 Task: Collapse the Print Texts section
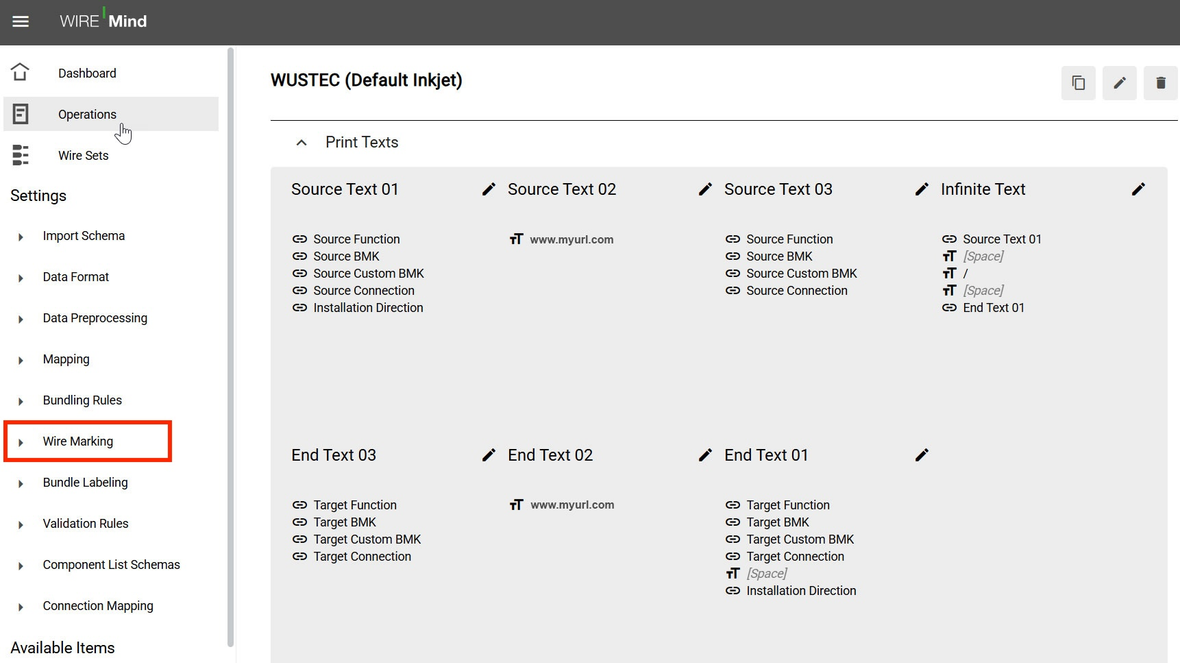pos(301,142)
